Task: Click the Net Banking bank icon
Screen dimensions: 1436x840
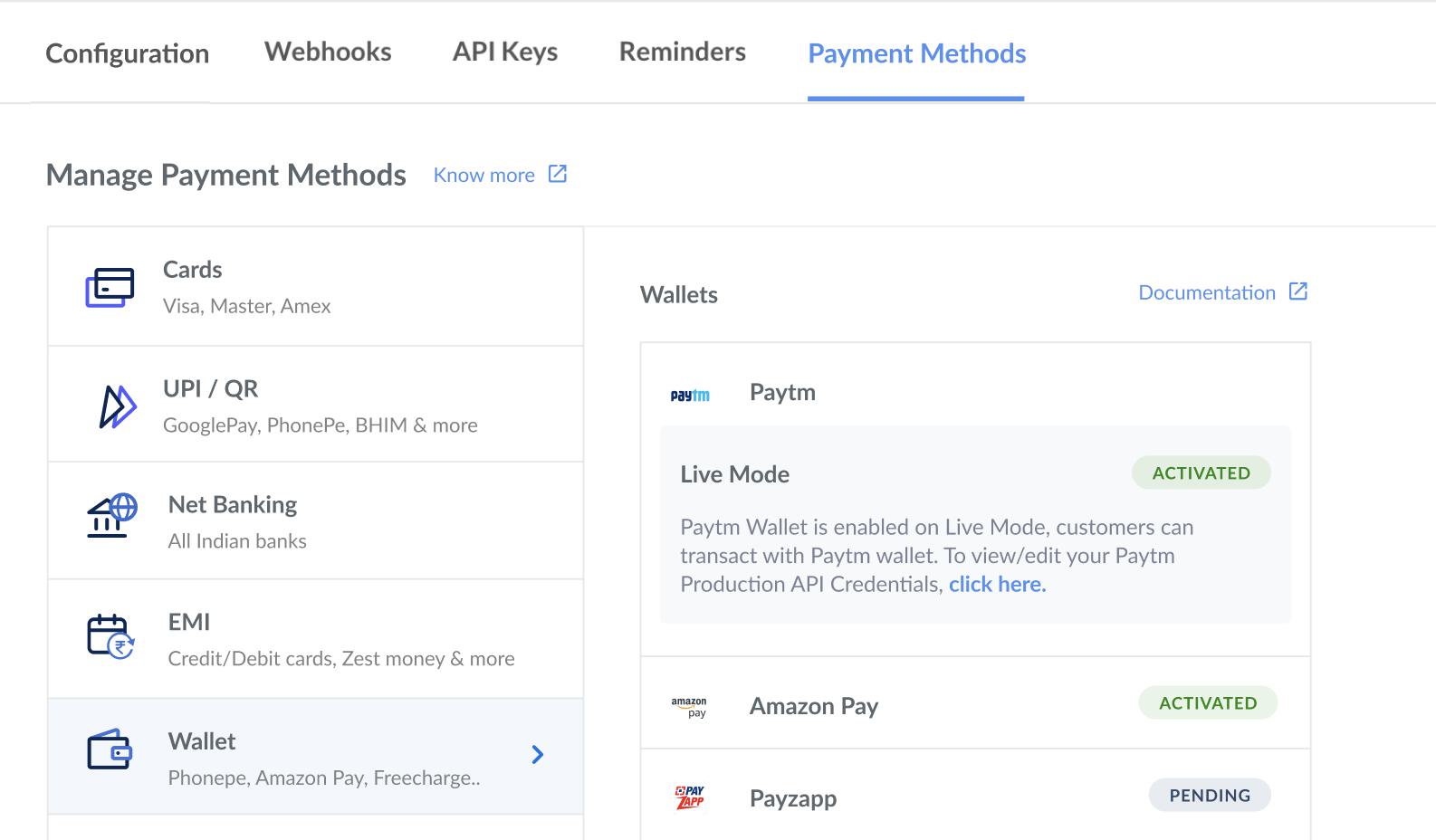Action: (x=111, y=515)
